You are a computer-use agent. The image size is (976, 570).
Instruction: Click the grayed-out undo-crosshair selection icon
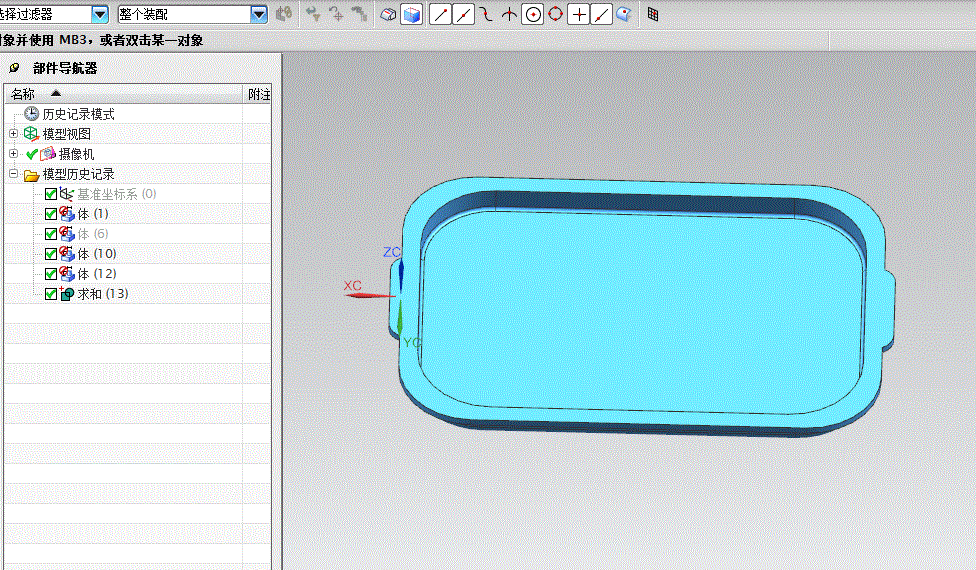click(x=337, y=14)
